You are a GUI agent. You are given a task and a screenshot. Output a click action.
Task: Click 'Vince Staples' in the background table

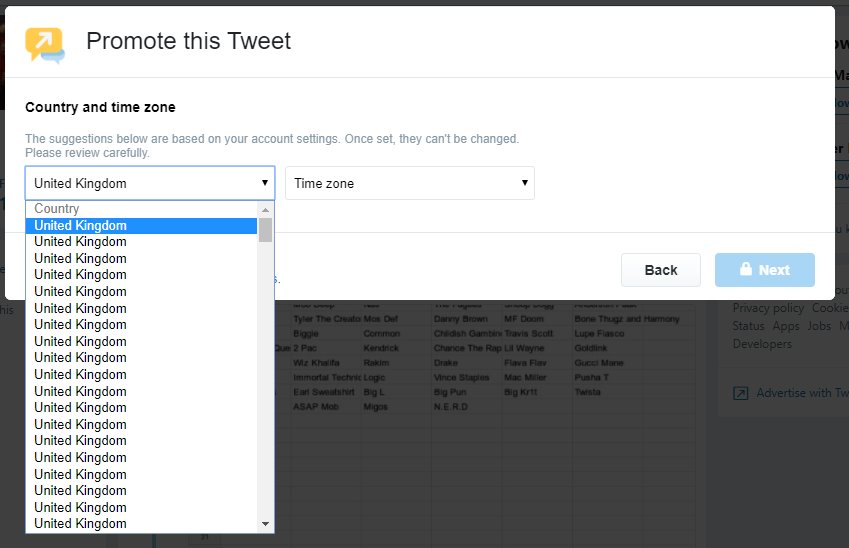pyautogui.click(x=461, y=377)
